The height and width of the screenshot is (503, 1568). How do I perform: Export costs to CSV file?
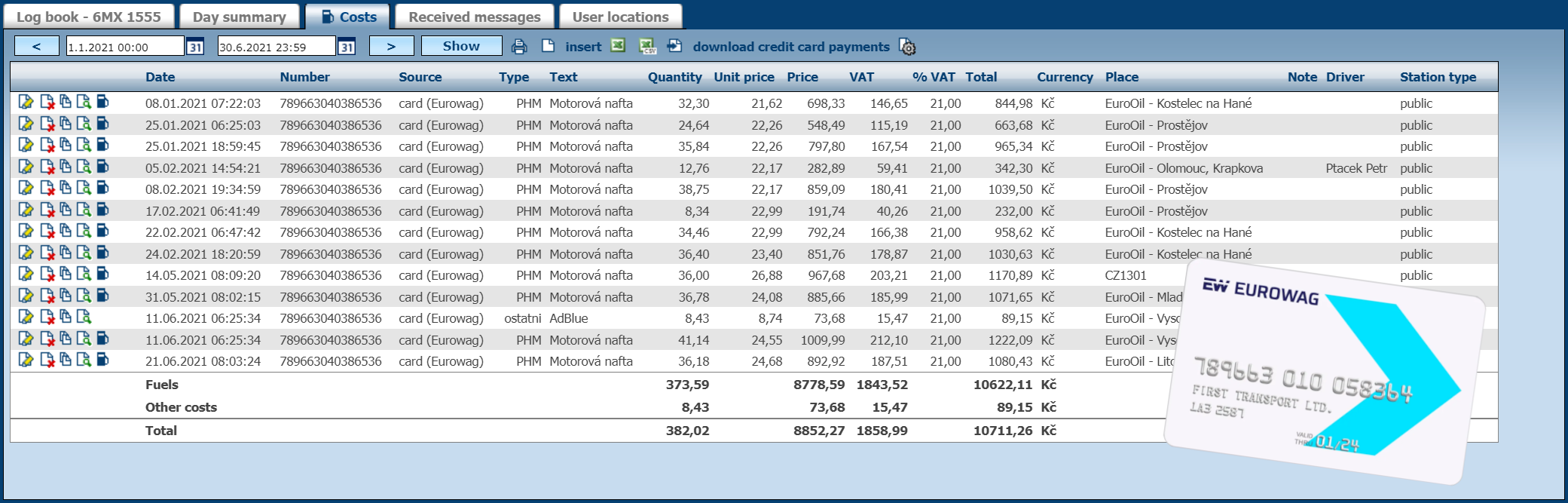pos(647,47)
